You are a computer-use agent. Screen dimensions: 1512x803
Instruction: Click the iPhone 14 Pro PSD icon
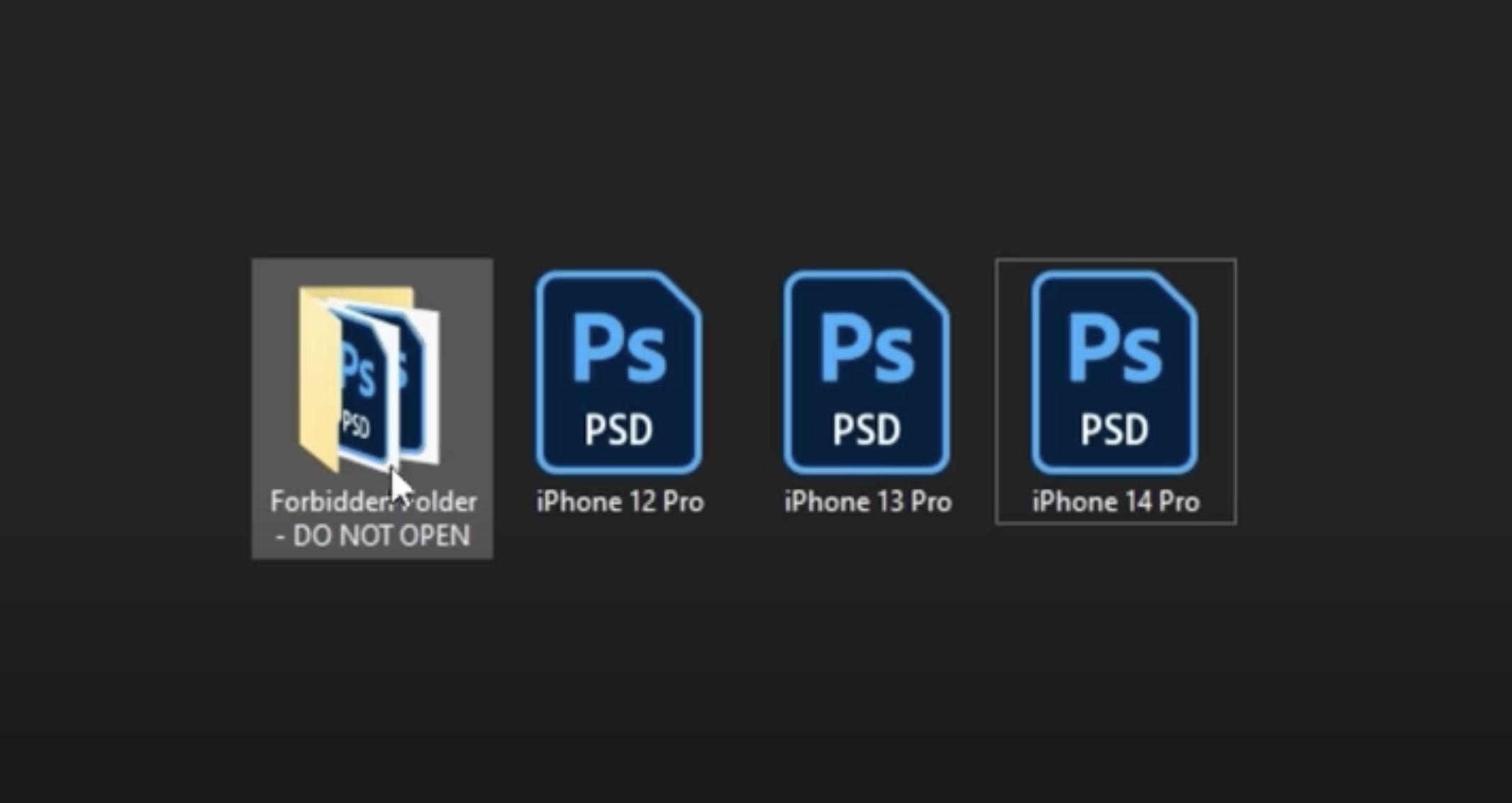pyautogui.click(x=1115, y=372)
